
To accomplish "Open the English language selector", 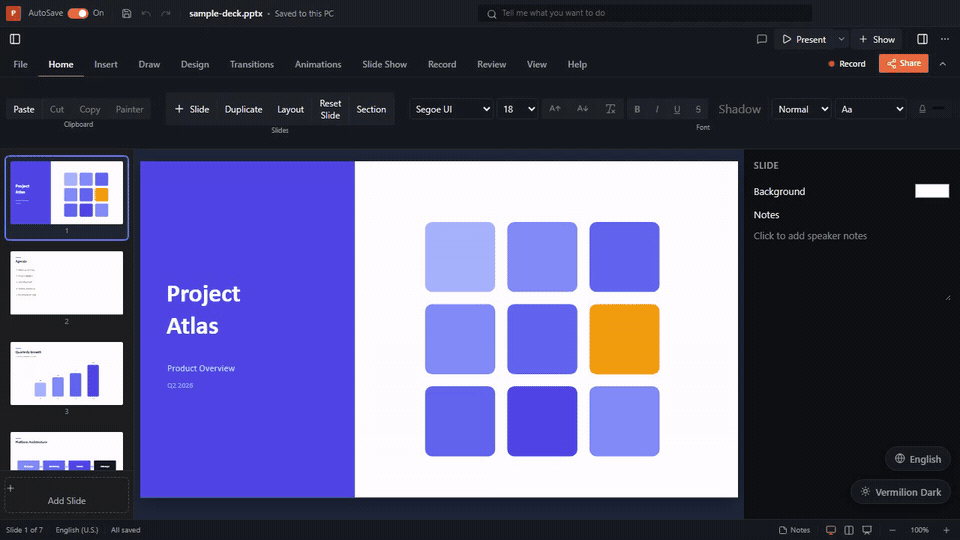I will pyautogui.click(x=918, y=459).
